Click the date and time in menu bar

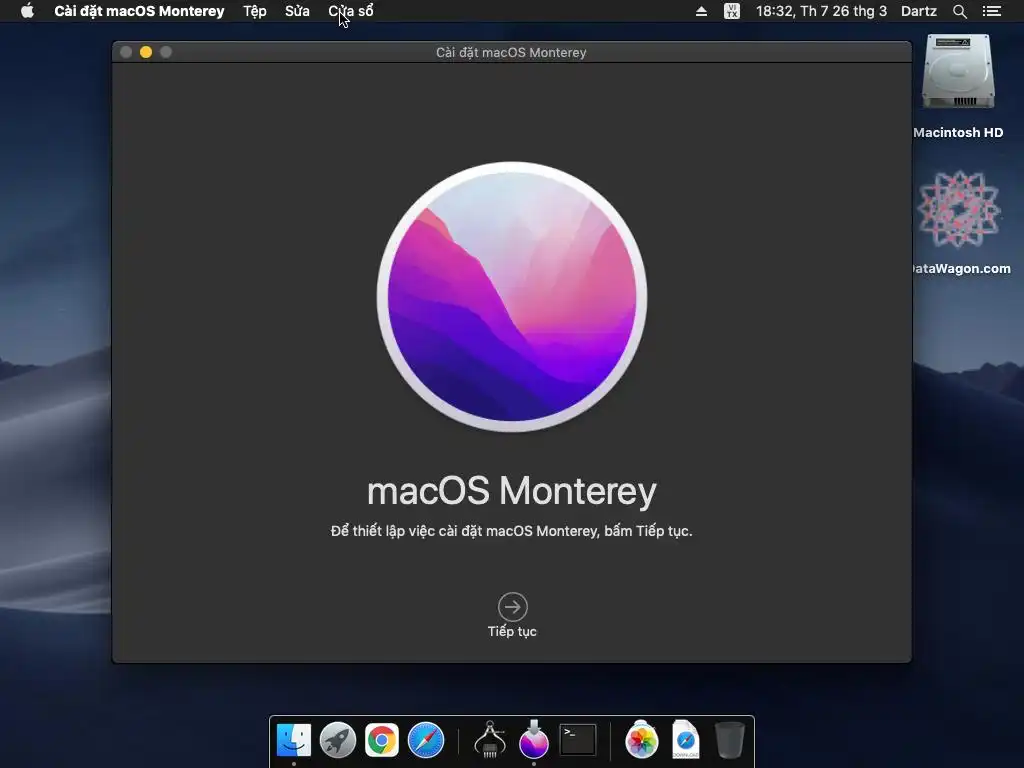[822, 11]
